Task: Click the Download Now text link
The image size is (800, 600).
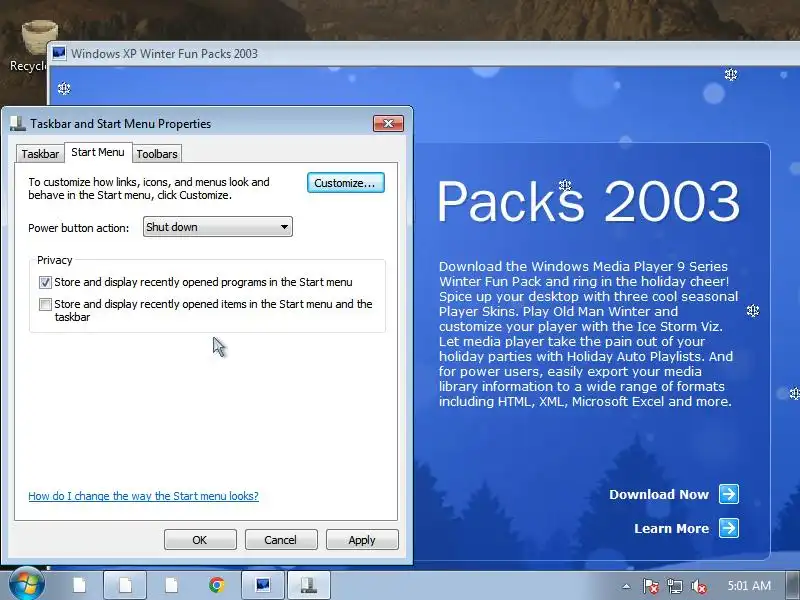Action: (659, 494)
